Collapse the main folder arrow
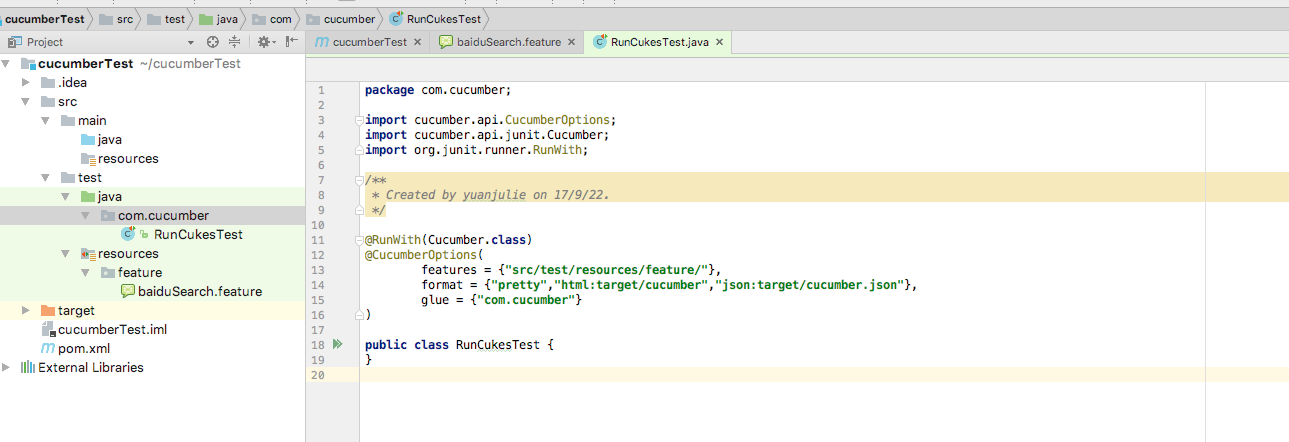This screenshot has height=442, width=1289. coord(46,120)
